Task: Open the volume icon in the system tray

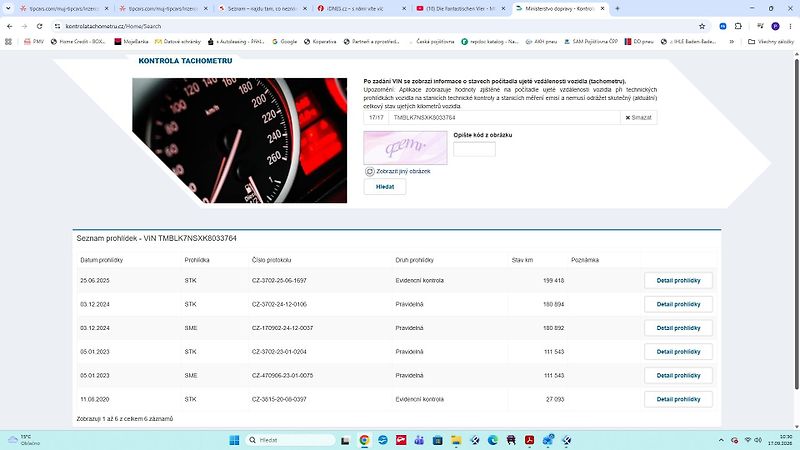Action: pos(758,440)
